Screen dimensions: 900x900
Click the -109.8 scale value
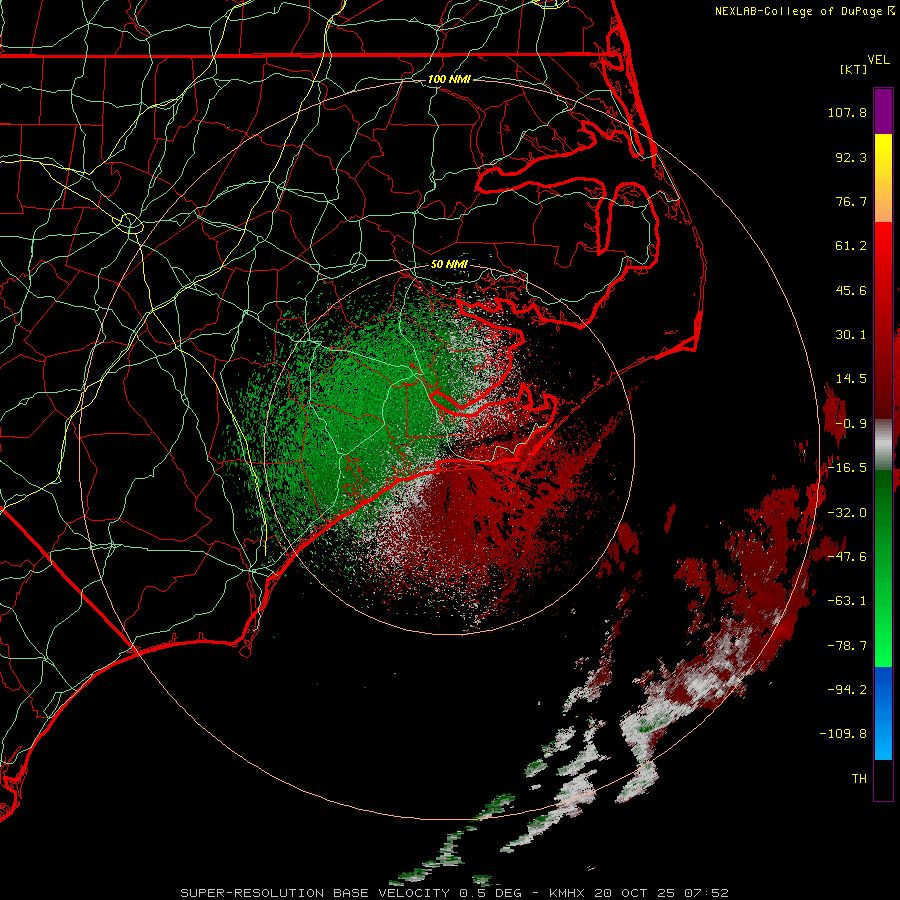point(843,734)
